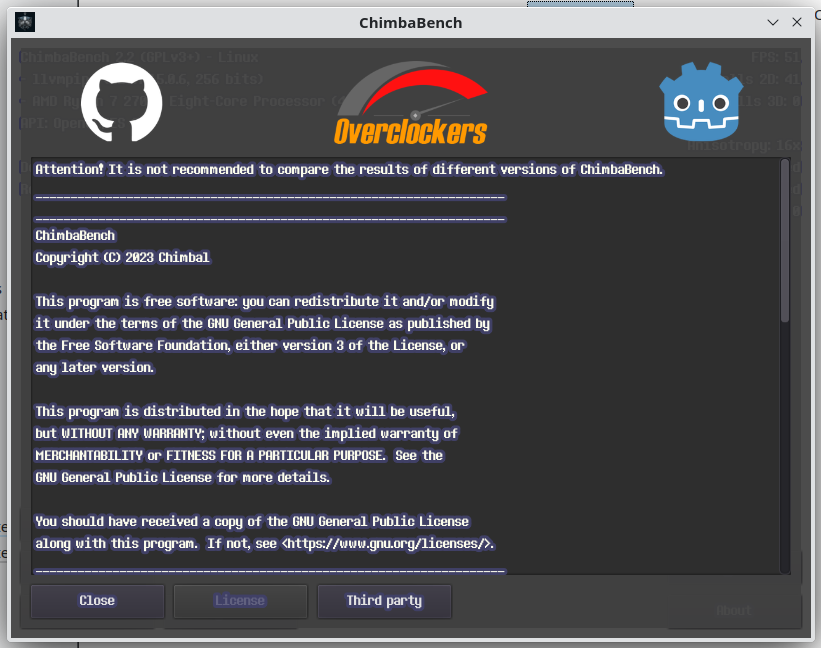This screenshot has width=821, height=648.
Task: Click the 'the Free Software Foundation' line
Action: 250,345
